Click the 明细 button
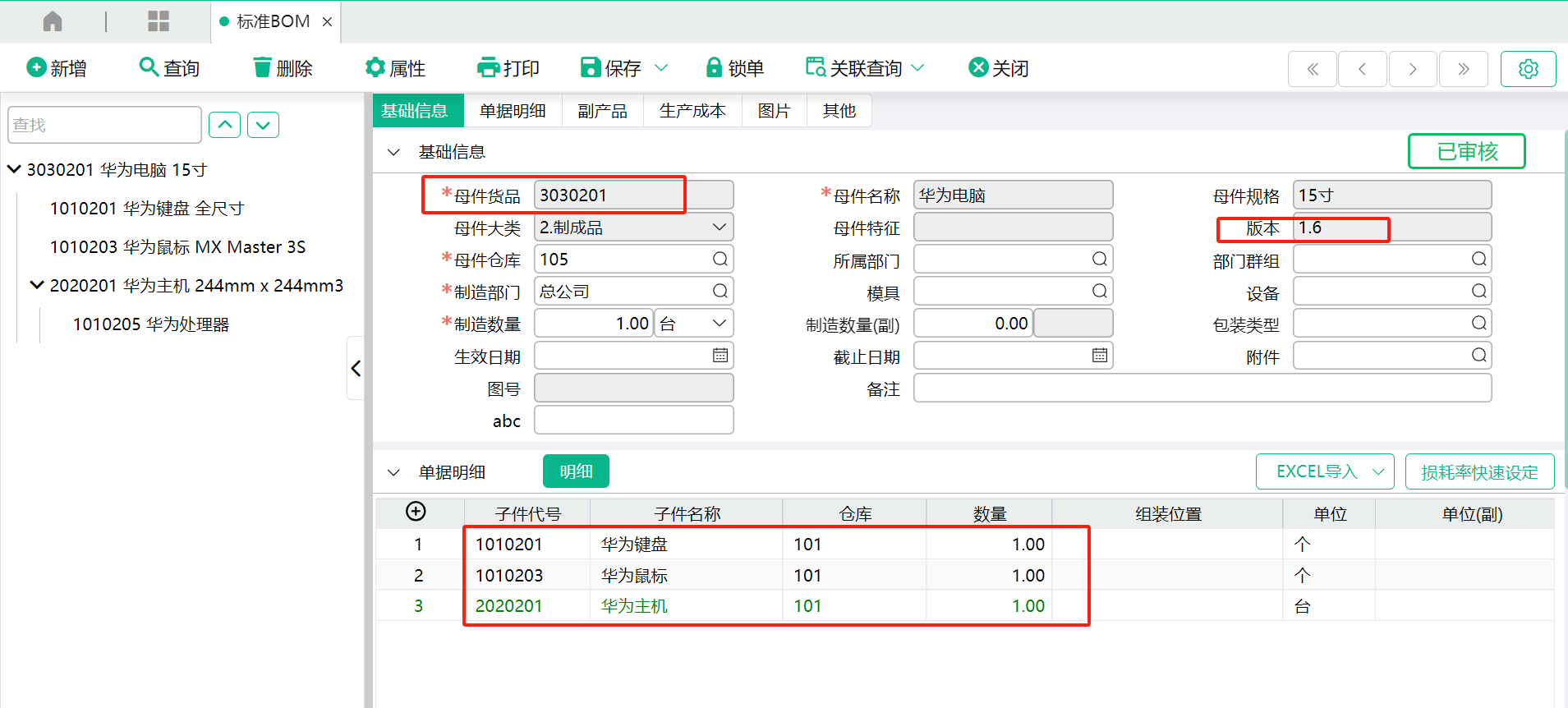 click(576, 471)
